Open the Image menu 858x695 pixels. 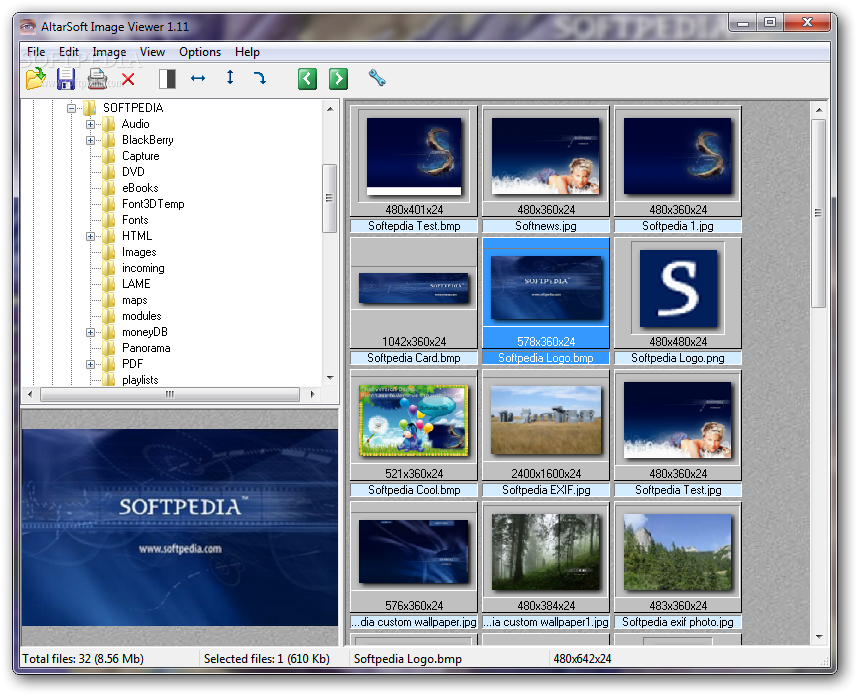[109, 52]
